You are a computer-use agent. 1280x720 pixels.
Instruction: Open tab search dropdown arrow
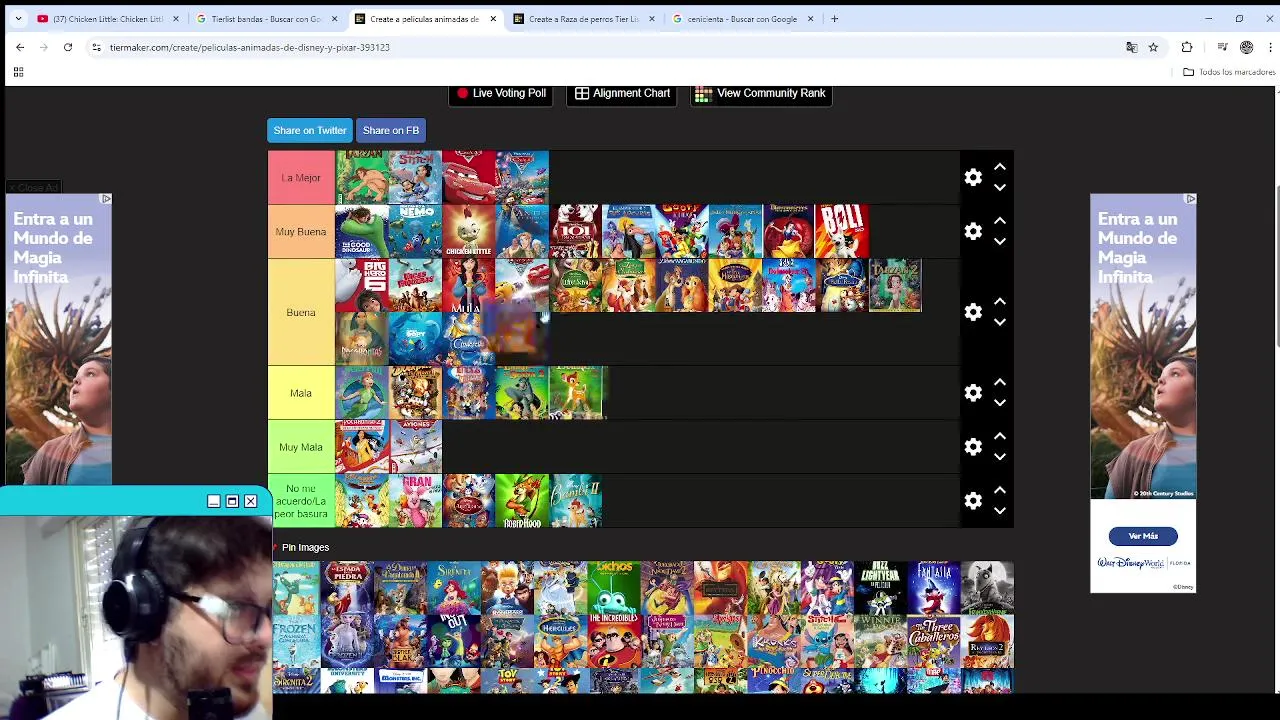pos(18,18)
